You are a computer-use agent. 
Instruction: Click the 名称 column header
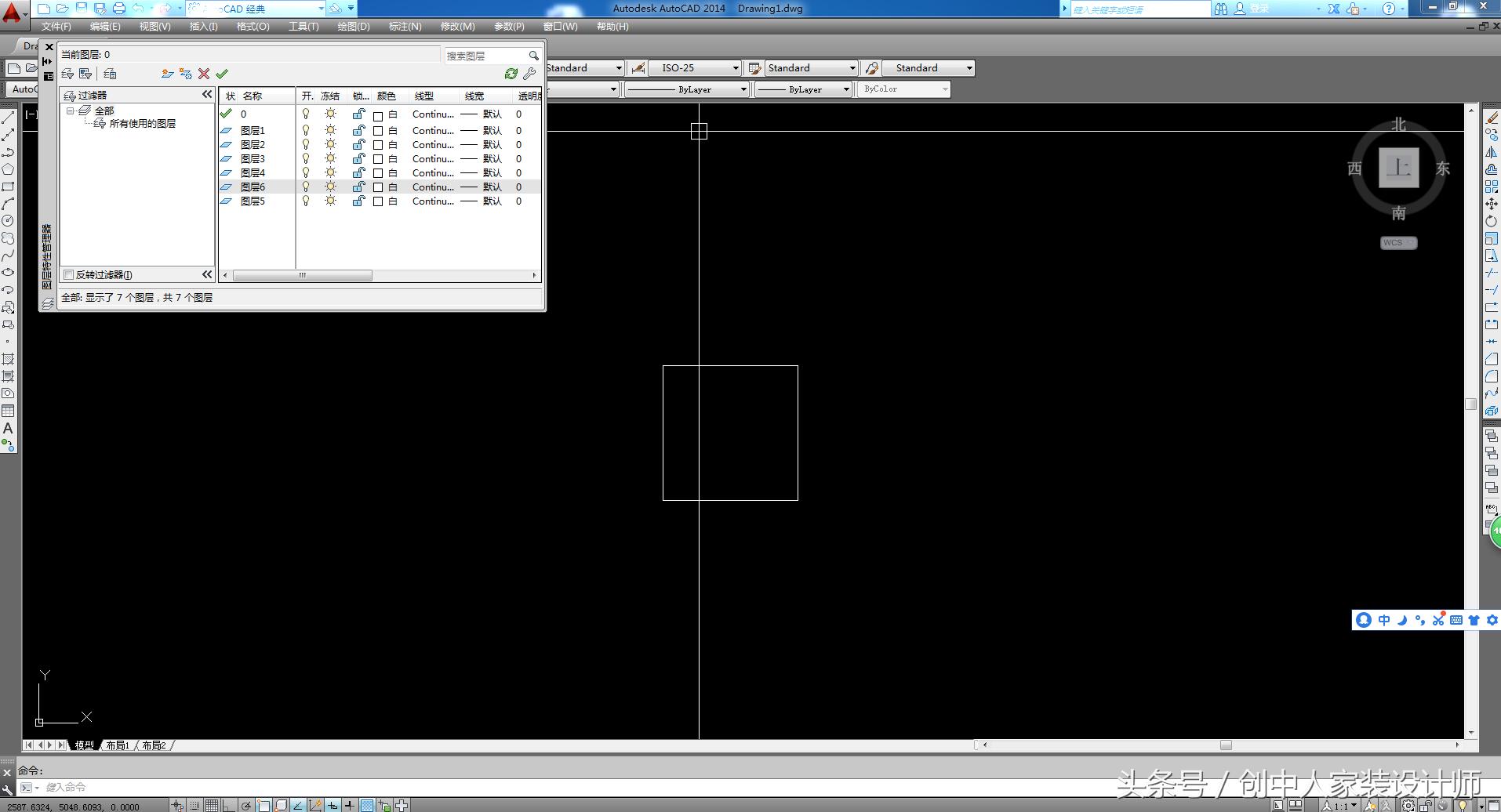click(x=253, y=96)
